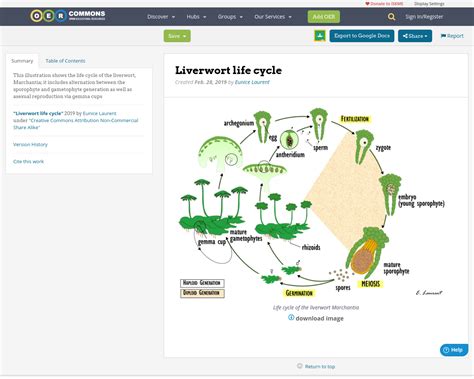This screenshot has width=474, height=379.
Task: Click the creation date Feb. 28, 2019
Action: pyautogui.click(x=210, y=82)
